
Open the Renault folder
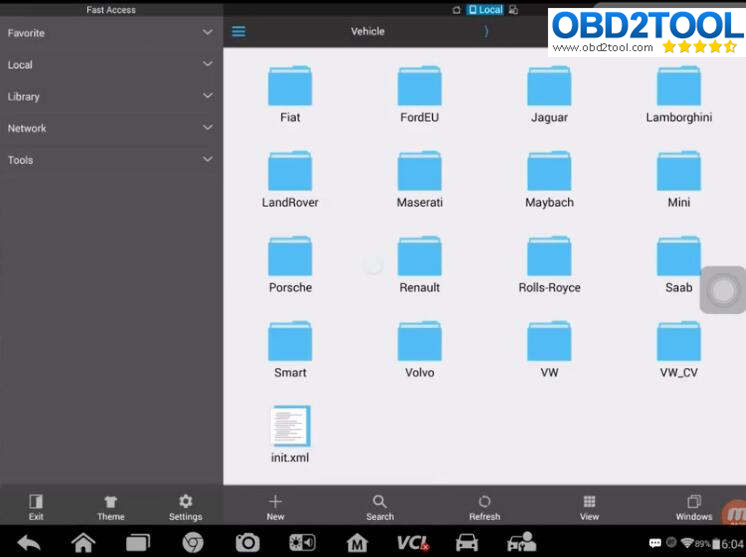[419, 264]
